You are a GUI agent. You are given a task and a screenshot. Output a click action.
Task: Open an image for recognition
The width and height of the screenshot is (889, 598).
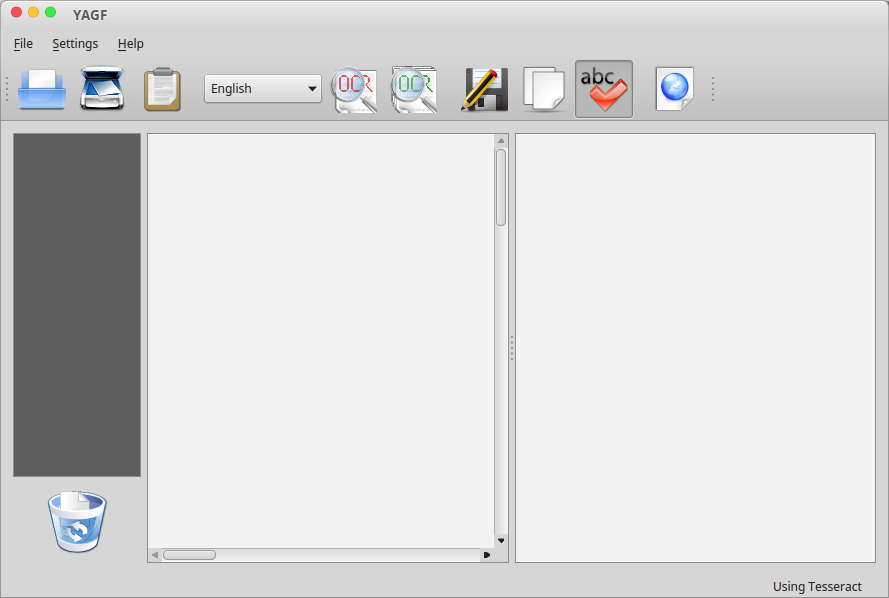click(x=40, y=88)
